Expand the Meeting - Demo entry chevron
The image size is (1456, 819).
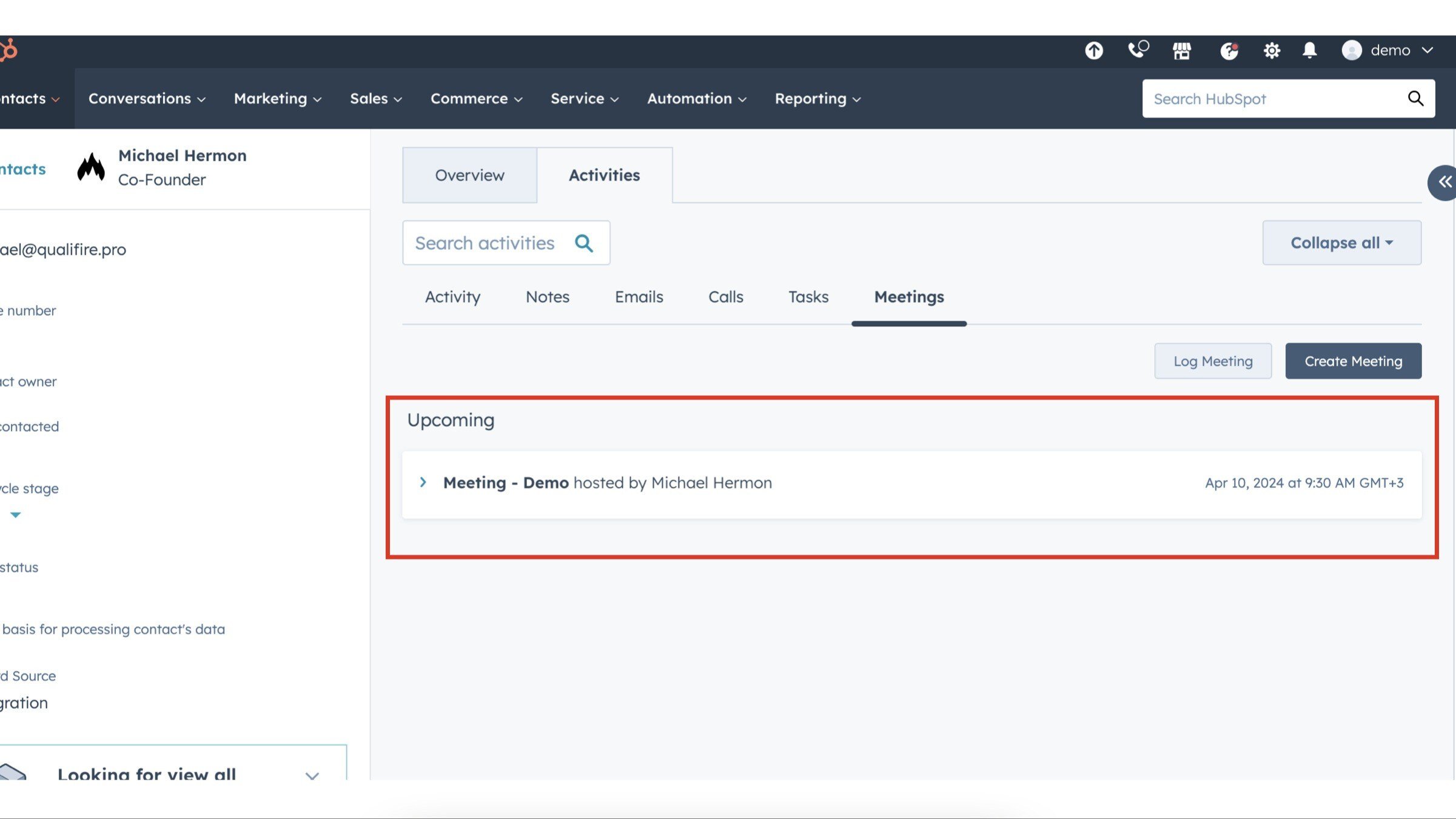(423, 483)
